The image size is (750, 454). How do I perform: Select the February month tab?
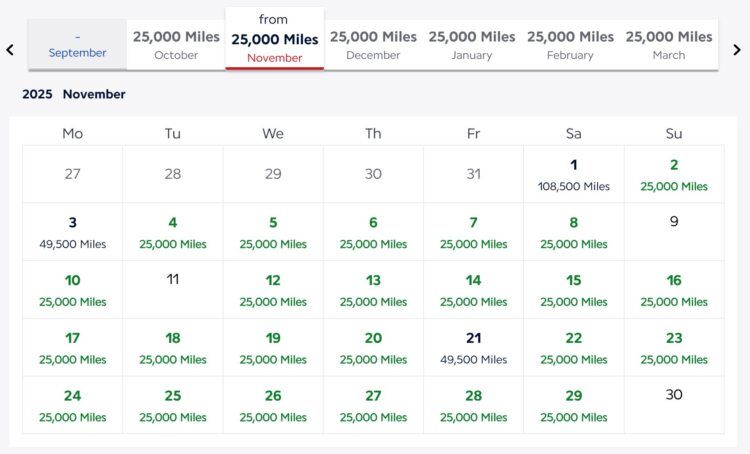(570, 45)
